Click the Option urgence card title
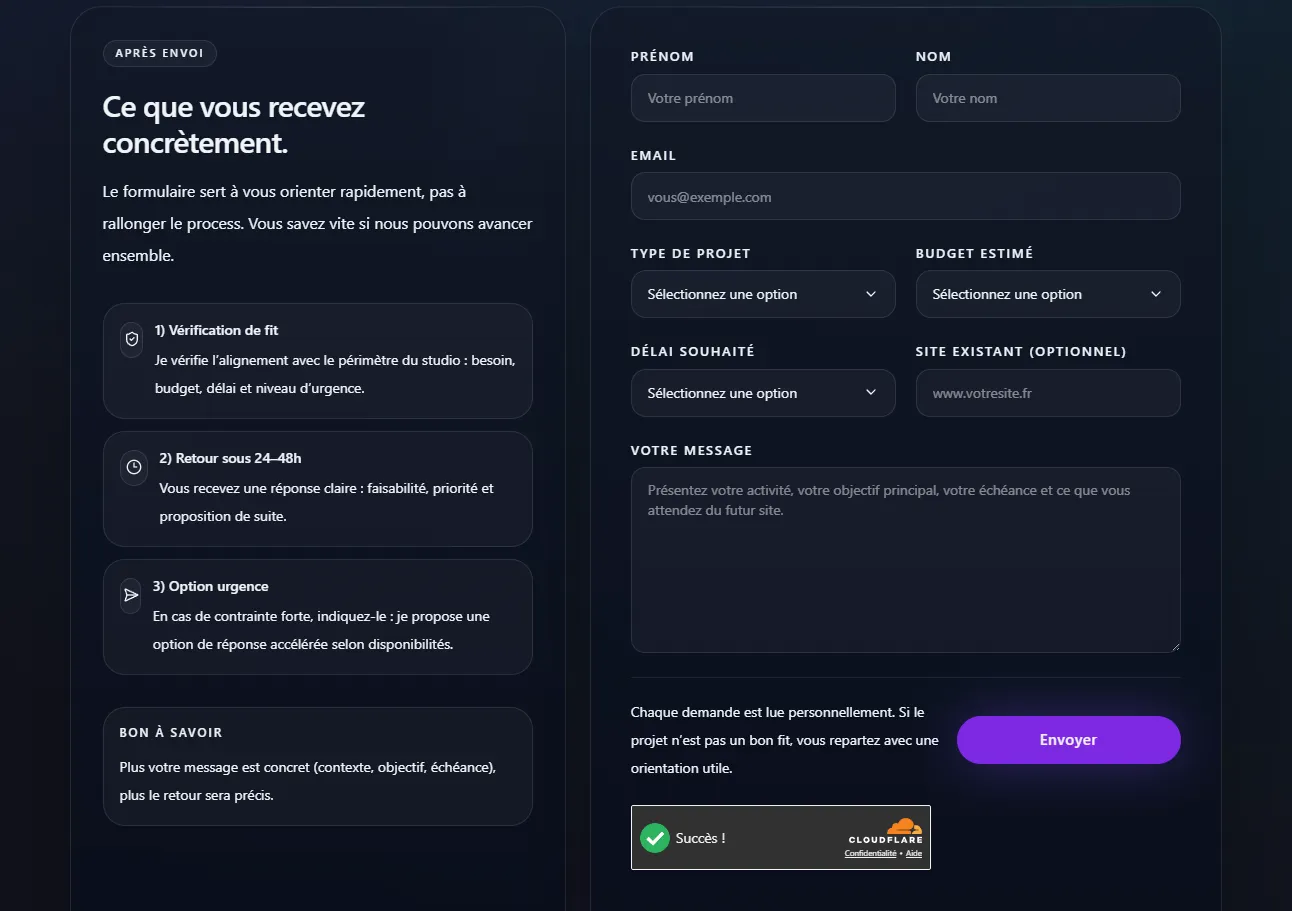 coord(211,587)
